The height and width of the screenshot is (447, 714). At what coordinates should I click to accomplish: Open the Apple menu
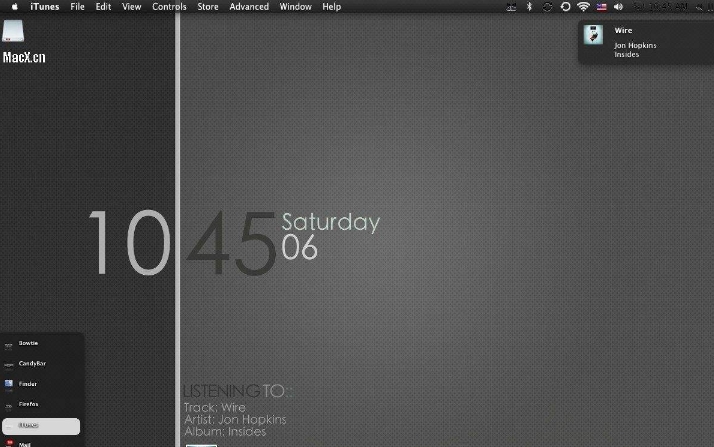click(15, 6)
